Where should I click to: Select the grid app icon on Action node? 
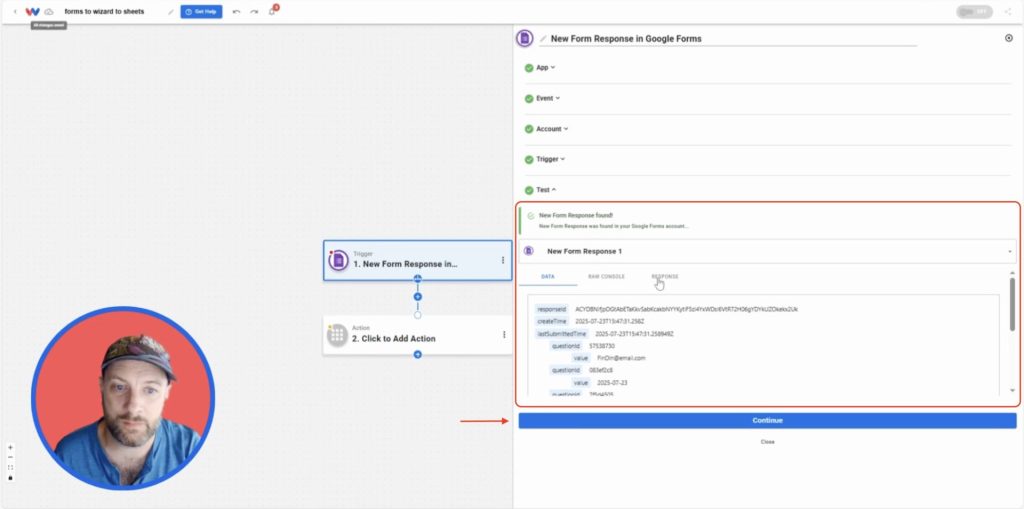(x=337, y=335)
